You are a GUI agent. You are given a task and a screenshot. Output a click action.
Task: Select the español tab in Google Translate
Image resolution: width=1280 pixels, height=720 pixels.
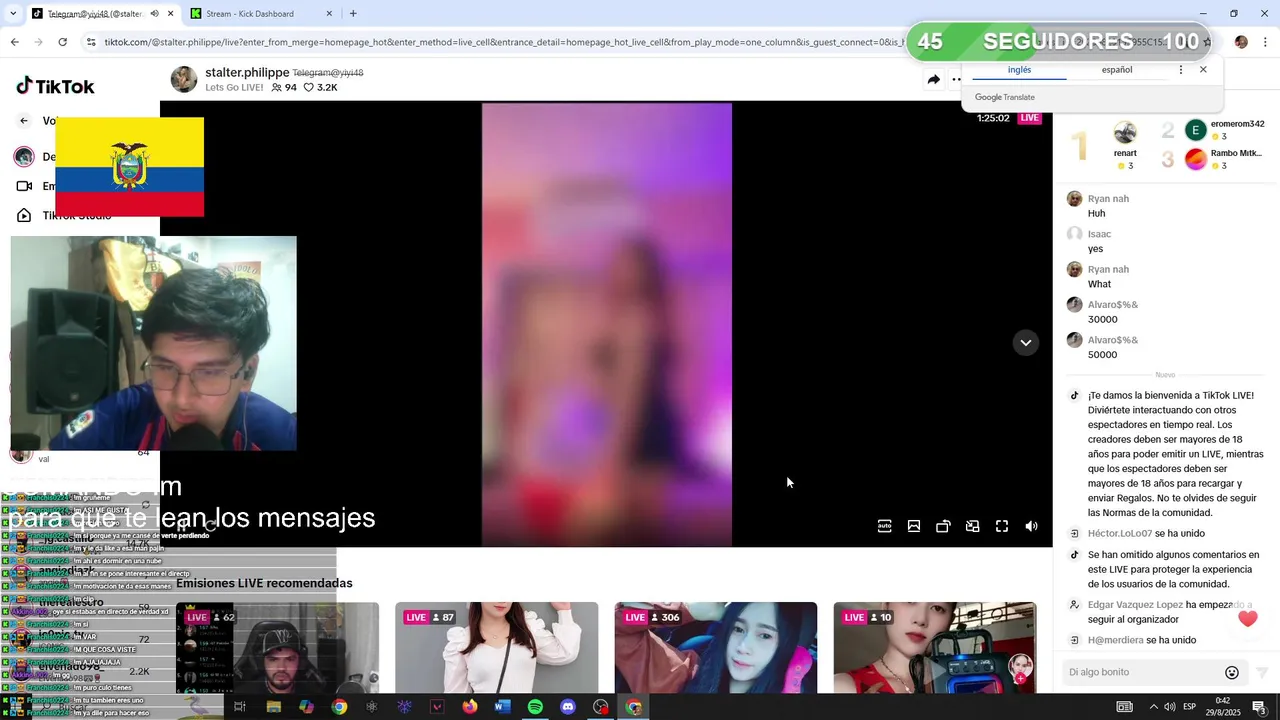coord(1117,70)
